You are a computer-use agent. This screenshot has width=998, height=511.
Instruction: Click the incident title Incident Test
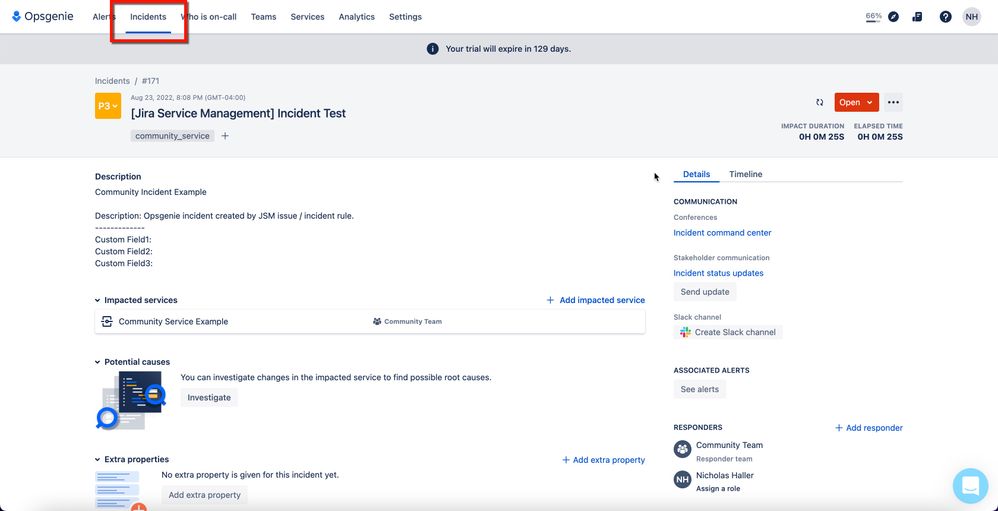click(238, 113)
